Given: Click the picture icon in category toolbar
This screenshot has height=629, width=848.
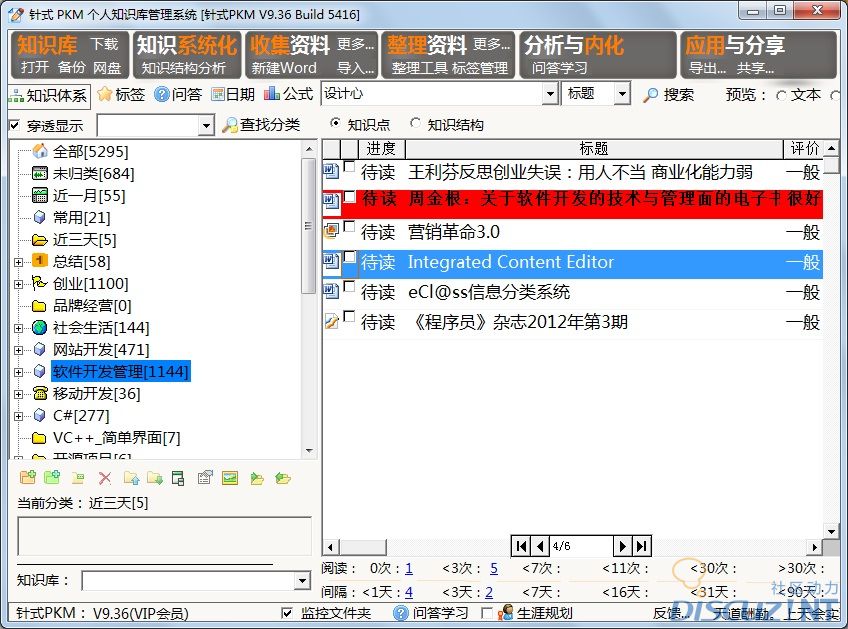Looking at the screenshot, I should click(230, 478).
